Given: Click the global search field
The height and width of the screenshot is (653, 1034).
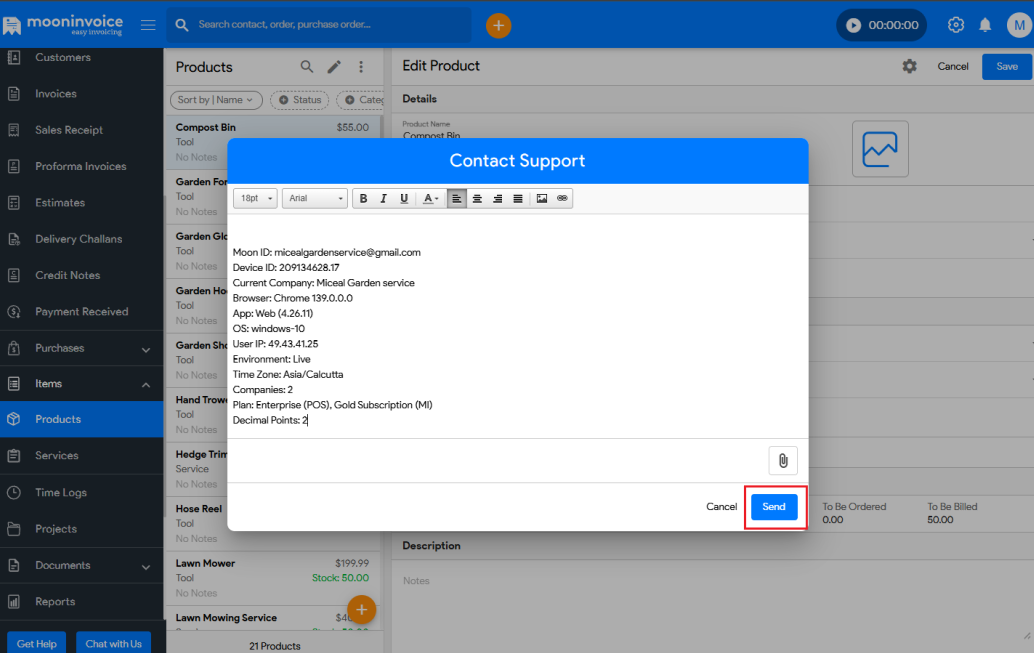Looking at the screenshot, I should [319, 25].
